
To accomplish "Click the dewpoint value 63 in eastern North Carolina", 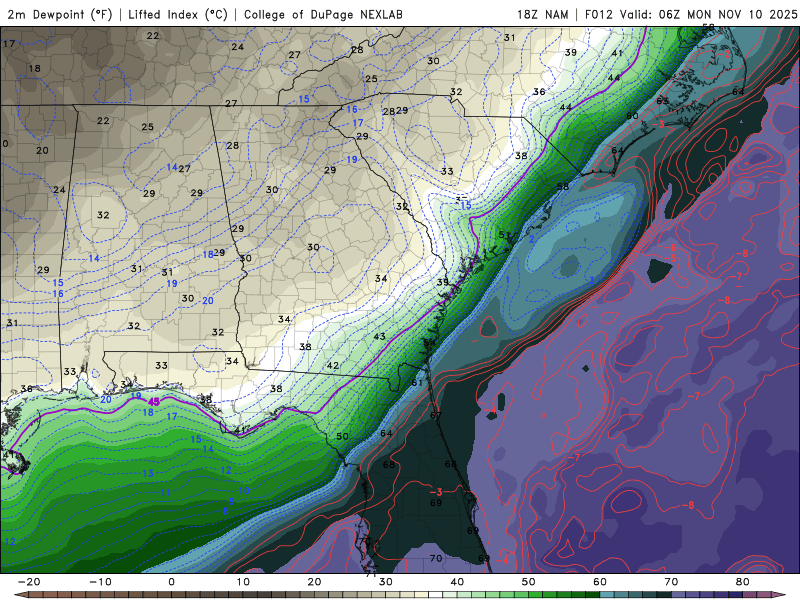I will coord(662,101).
